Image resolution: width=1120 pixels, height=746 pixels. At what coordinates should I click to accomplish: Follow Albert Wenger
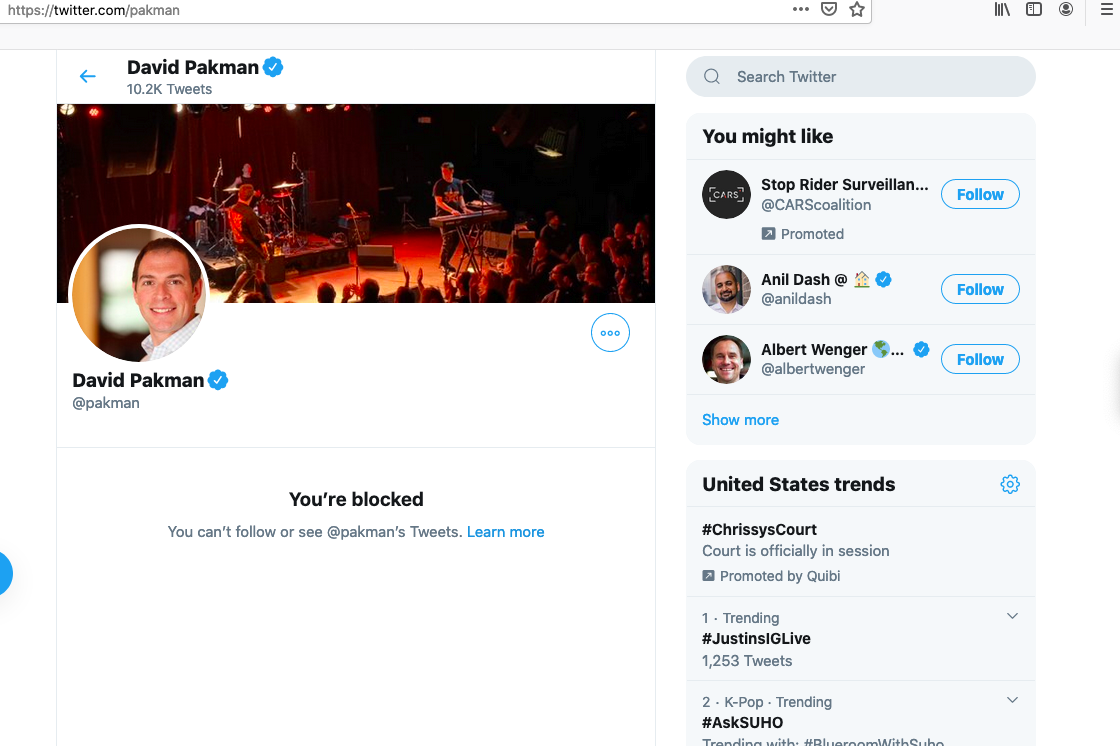tap(980, 359)
